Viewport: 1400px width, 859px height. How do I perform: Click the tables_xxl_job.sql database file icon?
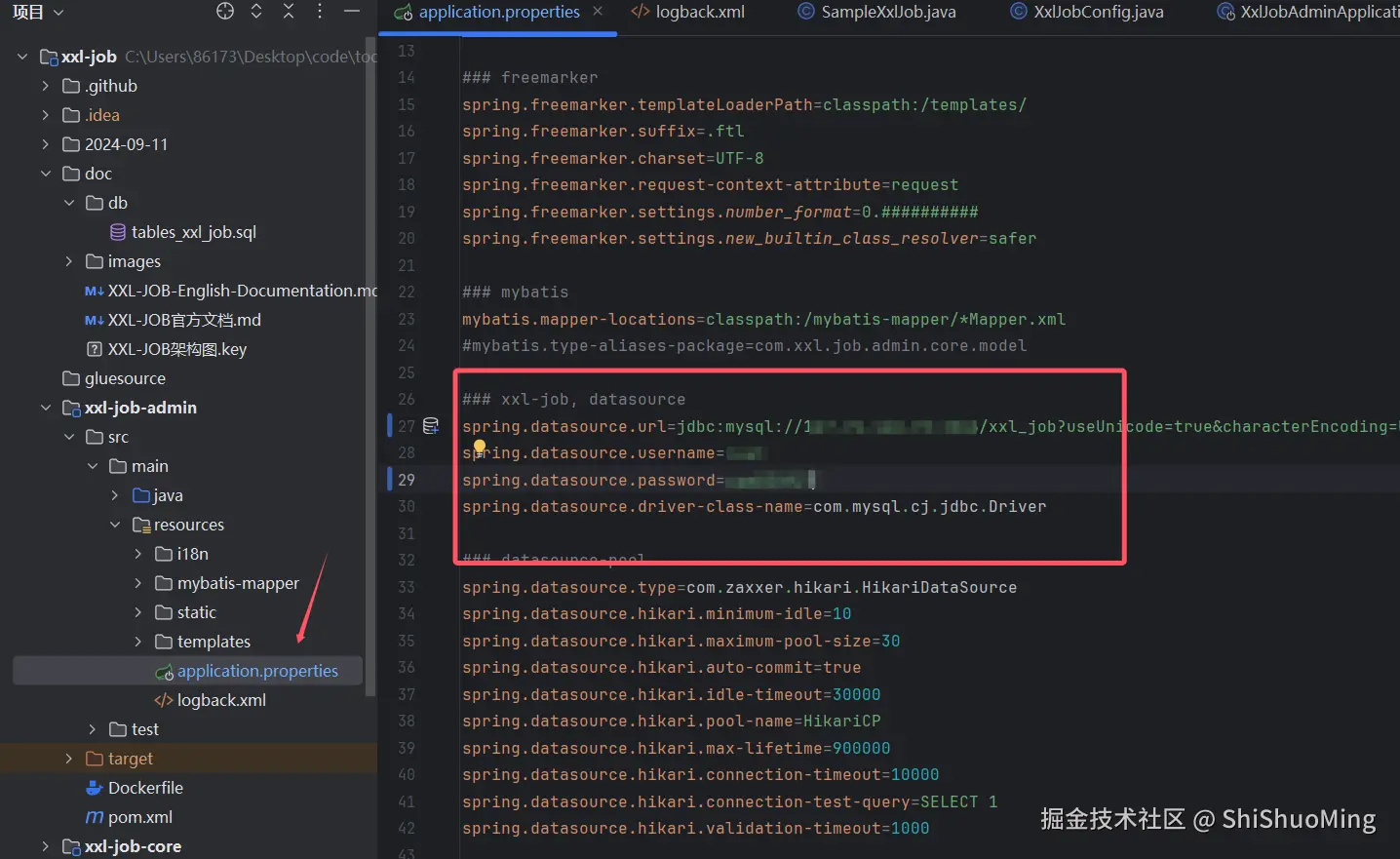[x=118, y=232]
